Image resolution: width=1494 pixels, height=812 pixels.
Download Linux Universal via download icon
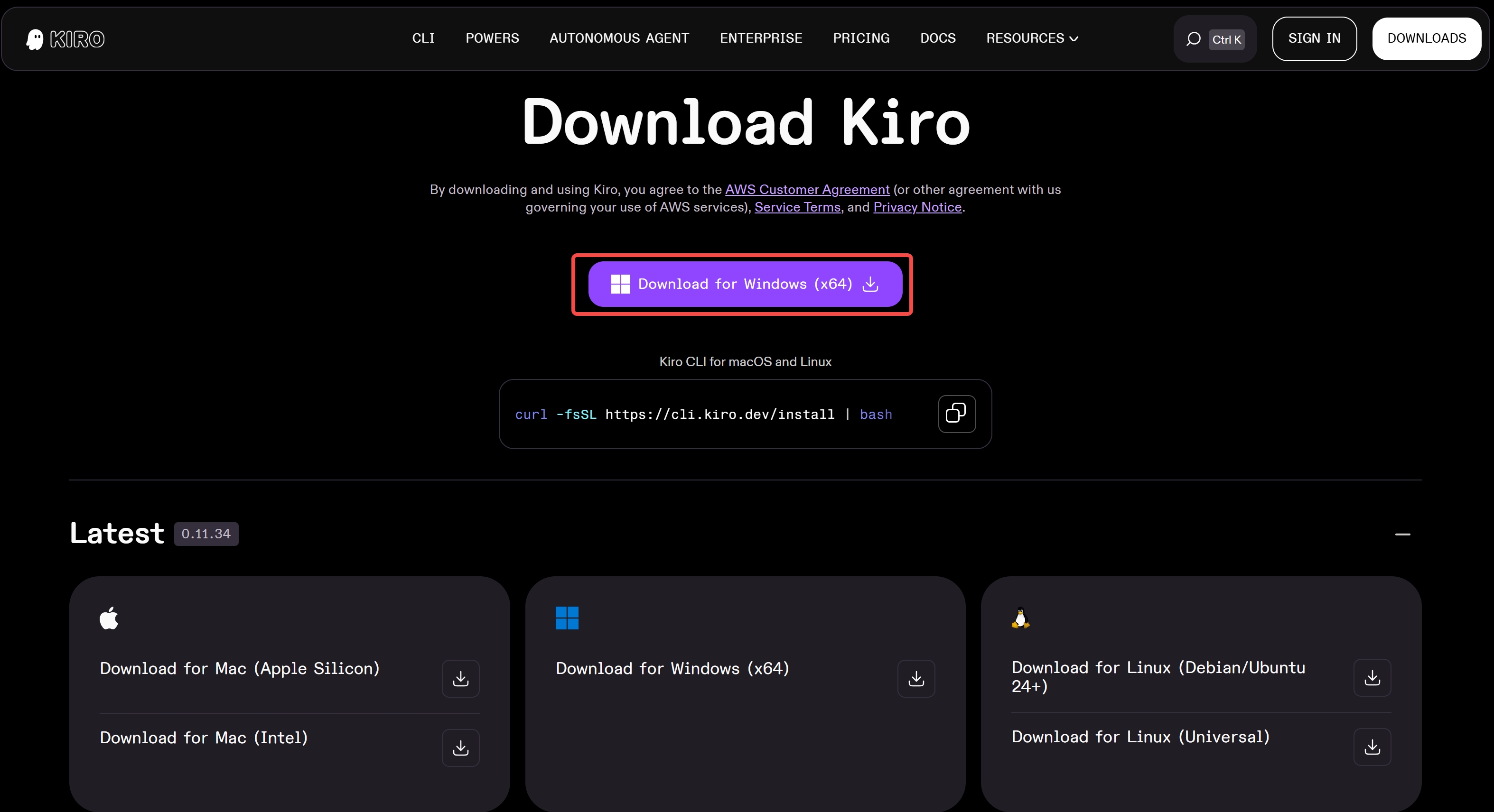pos(1372,747)
